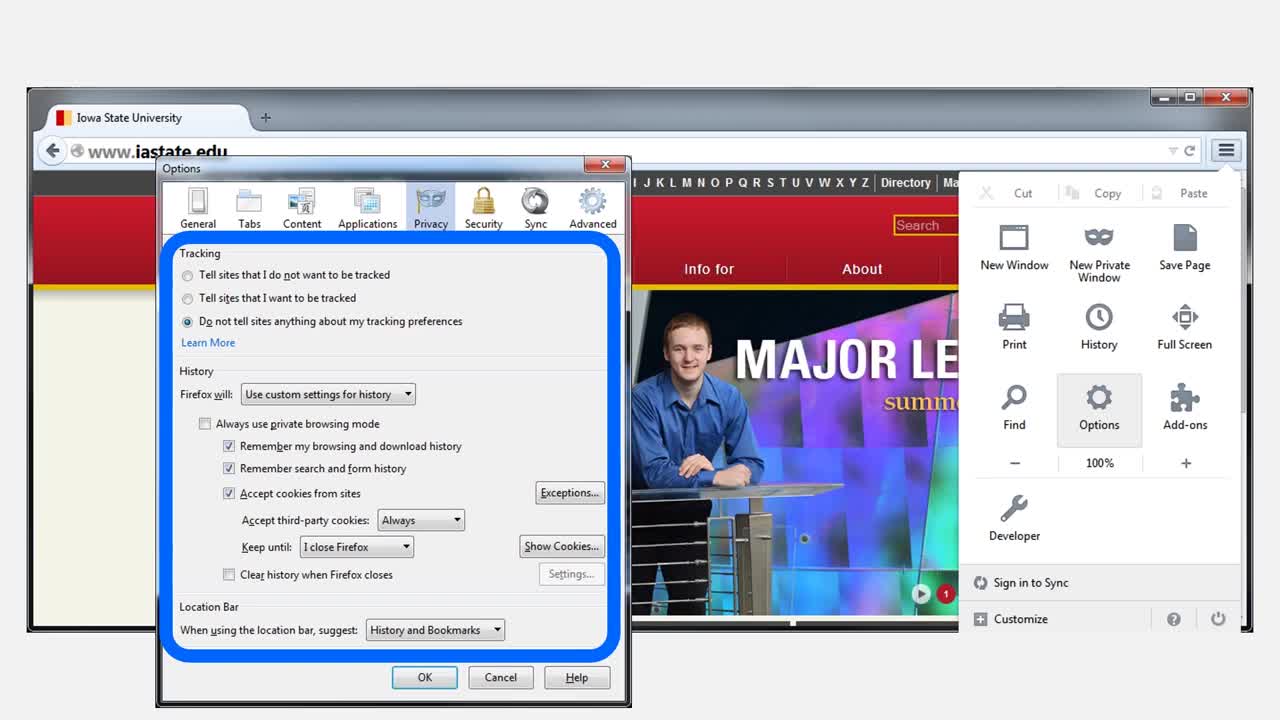
Task: Open the Security options pane
Action: coord(483,208)
